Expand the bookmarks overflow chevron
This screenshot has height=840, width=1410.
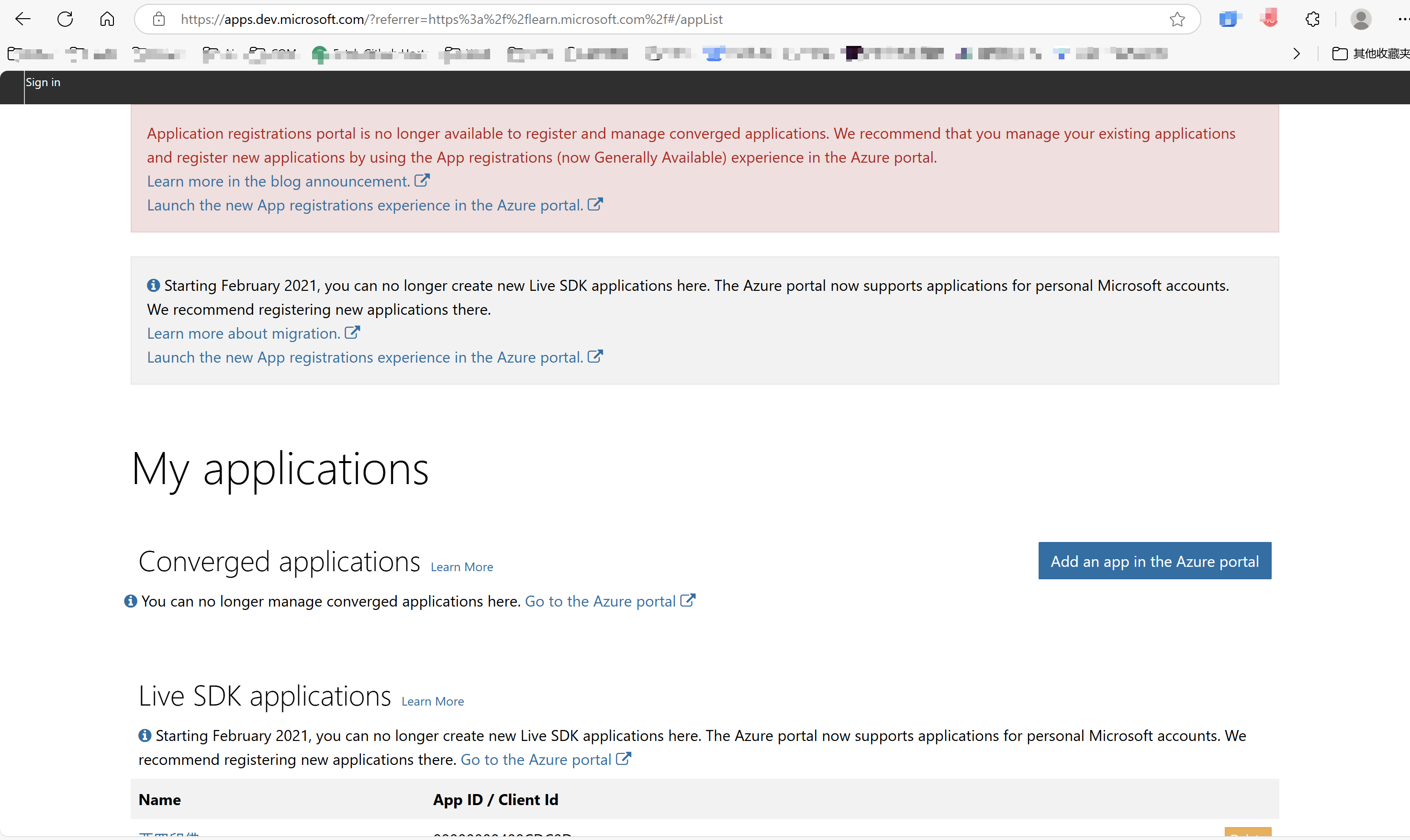pyautogui.click(x=1297, y=54)
